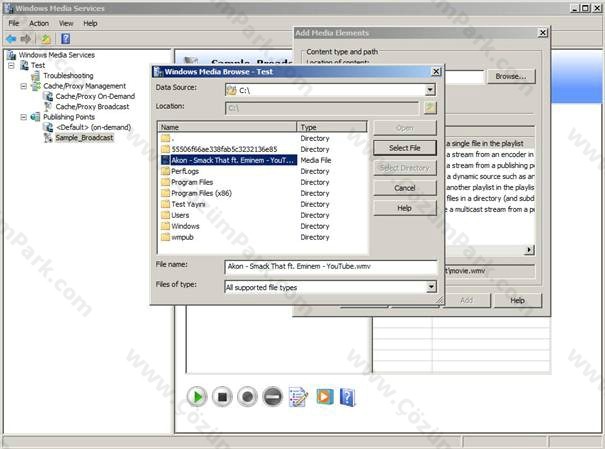
Task: Open the Action menu
Action: [x=39, y=24]
